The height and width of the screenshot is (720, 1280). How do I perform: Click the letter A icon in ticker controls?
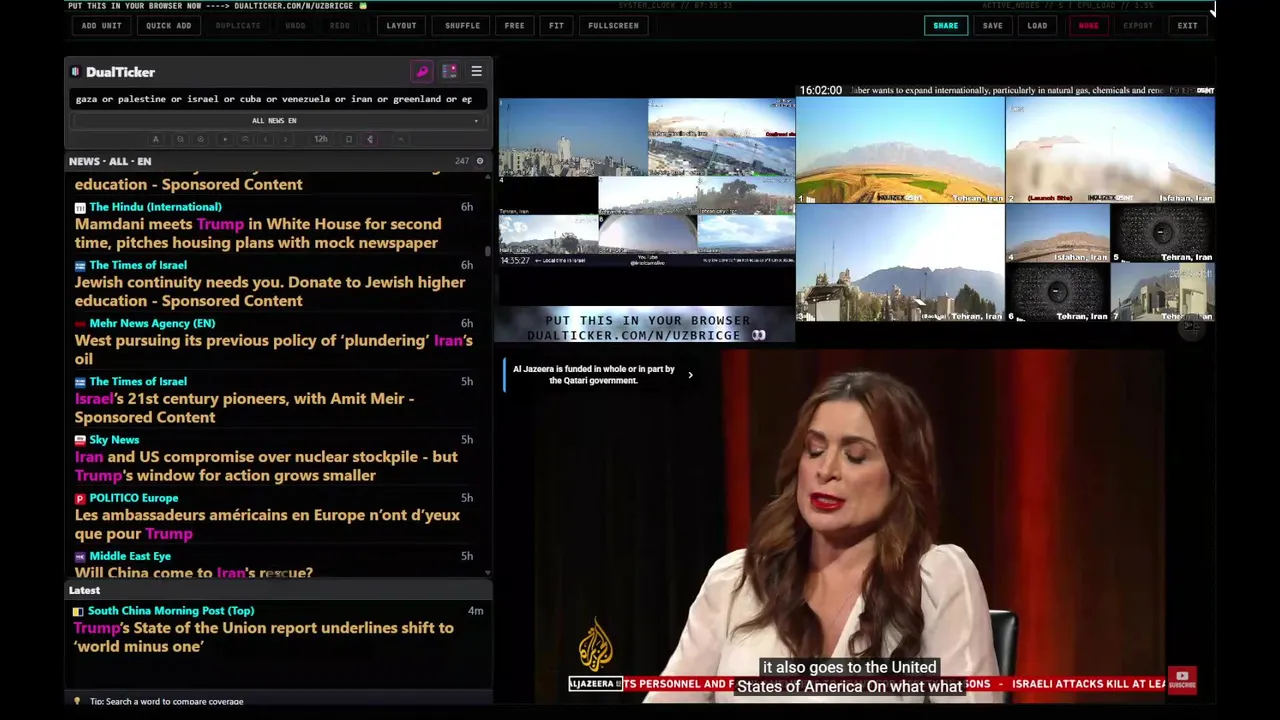point(155,139)
